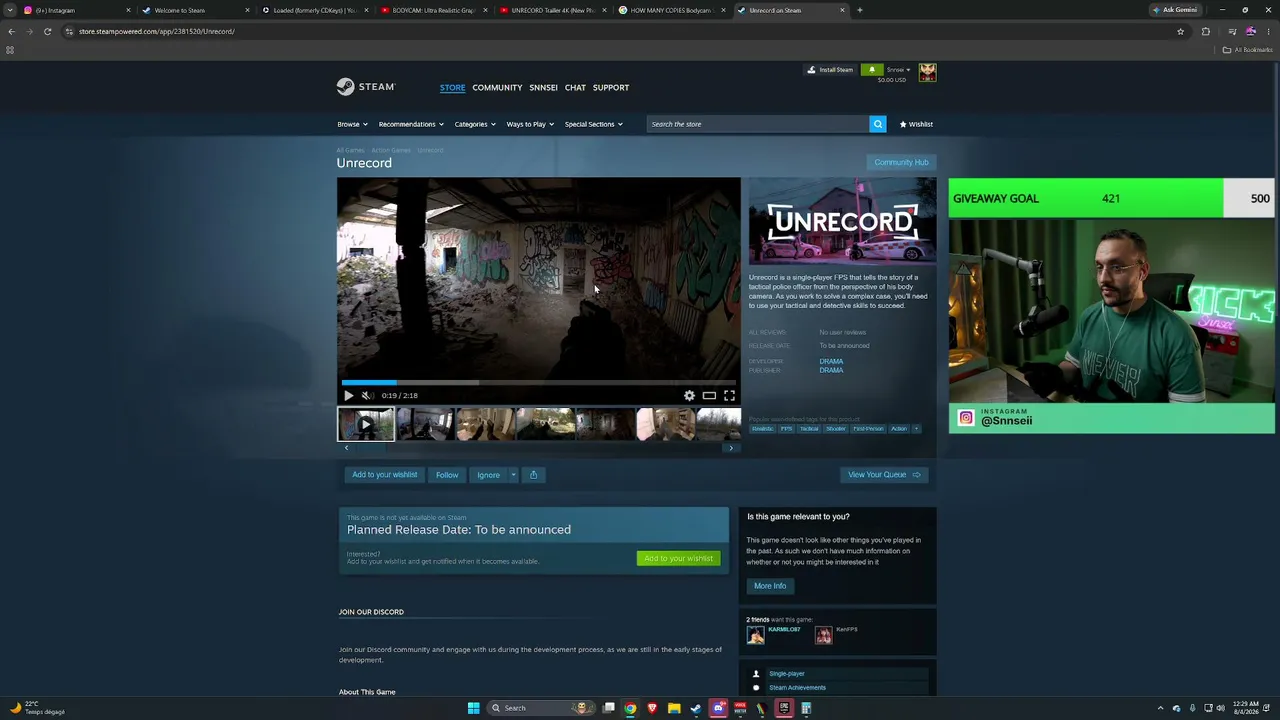Open Brave browser from the taskbar

coord(652,708)
